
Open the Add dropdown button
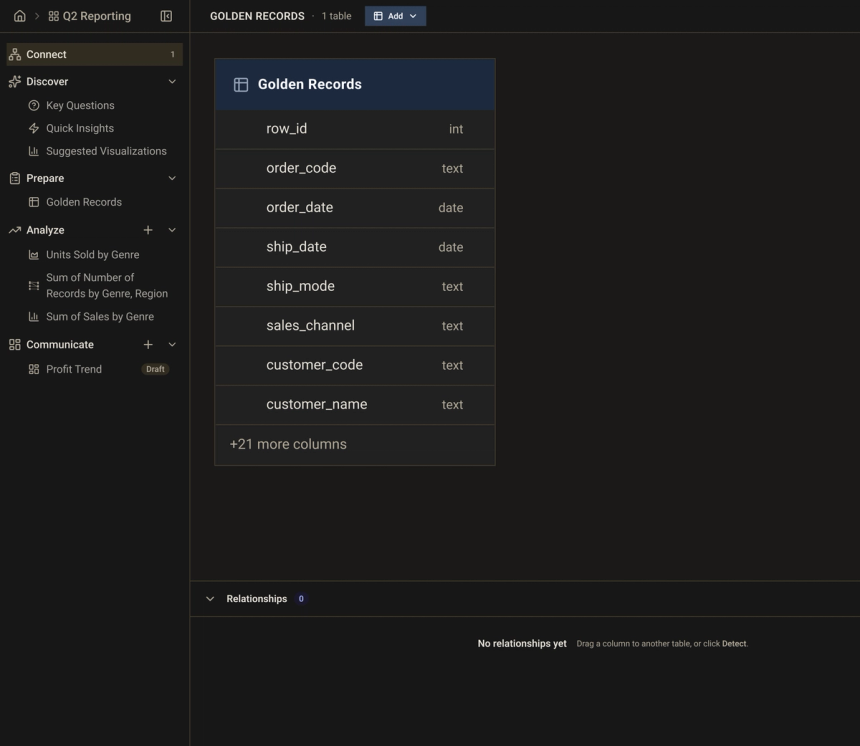pos(395,16)
